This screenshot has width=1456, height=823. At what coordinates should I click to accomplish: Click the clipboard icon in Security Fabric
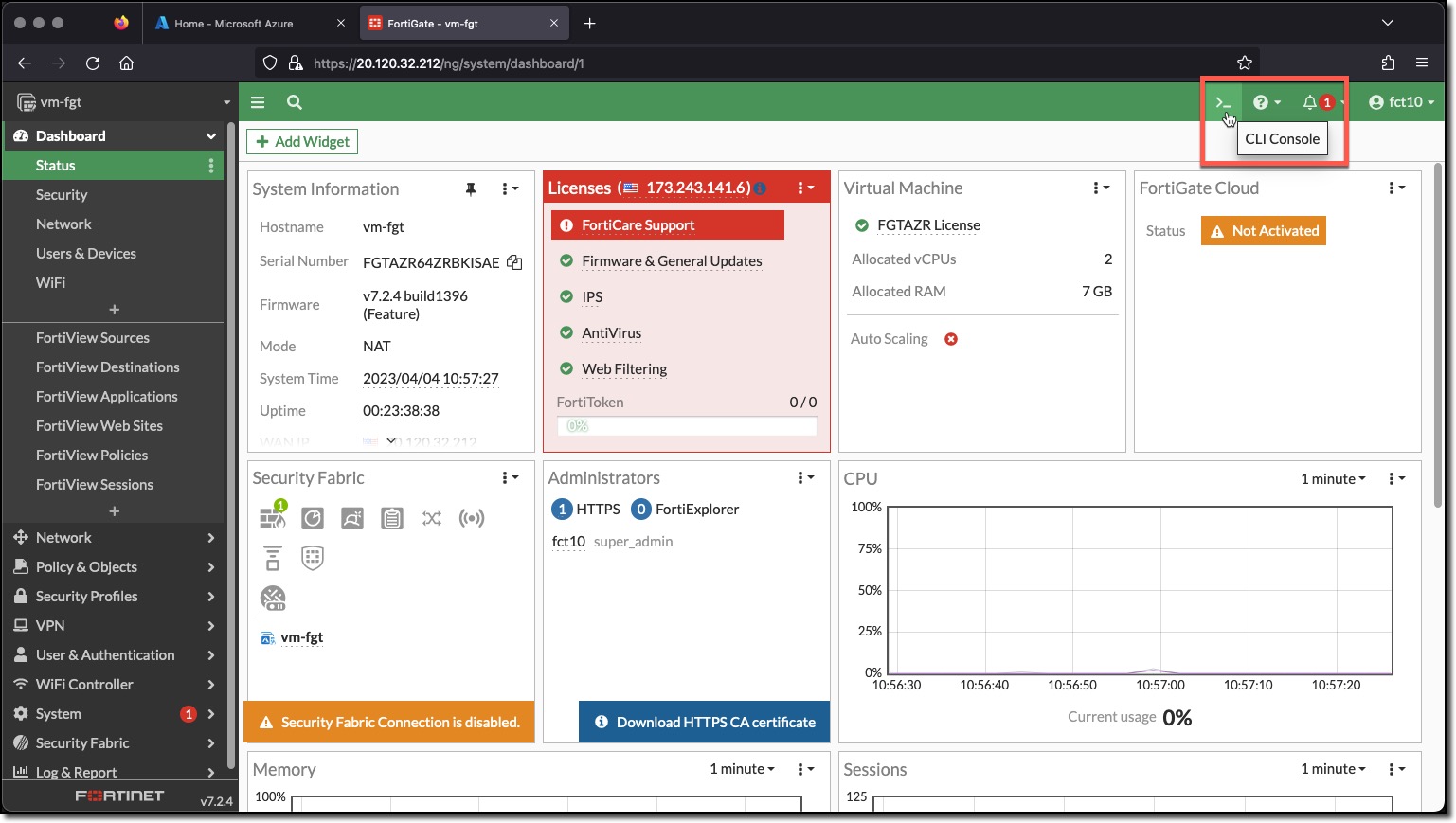click(x=392, y=518)
